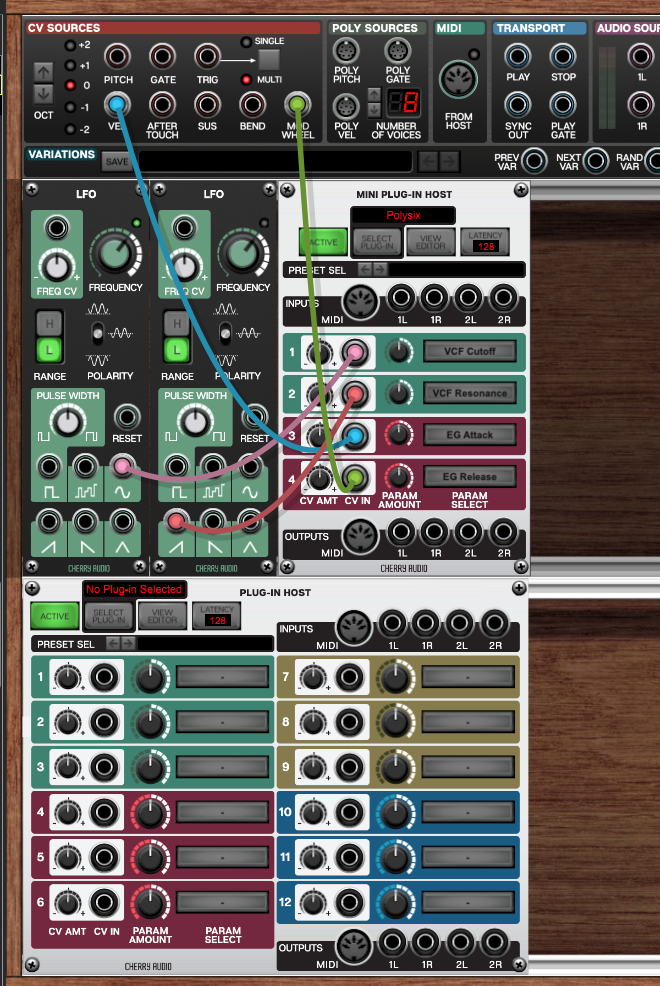Click the PLAY GATE jack
The width and height of the screenshot is (660, 986).
coord(563,104)
